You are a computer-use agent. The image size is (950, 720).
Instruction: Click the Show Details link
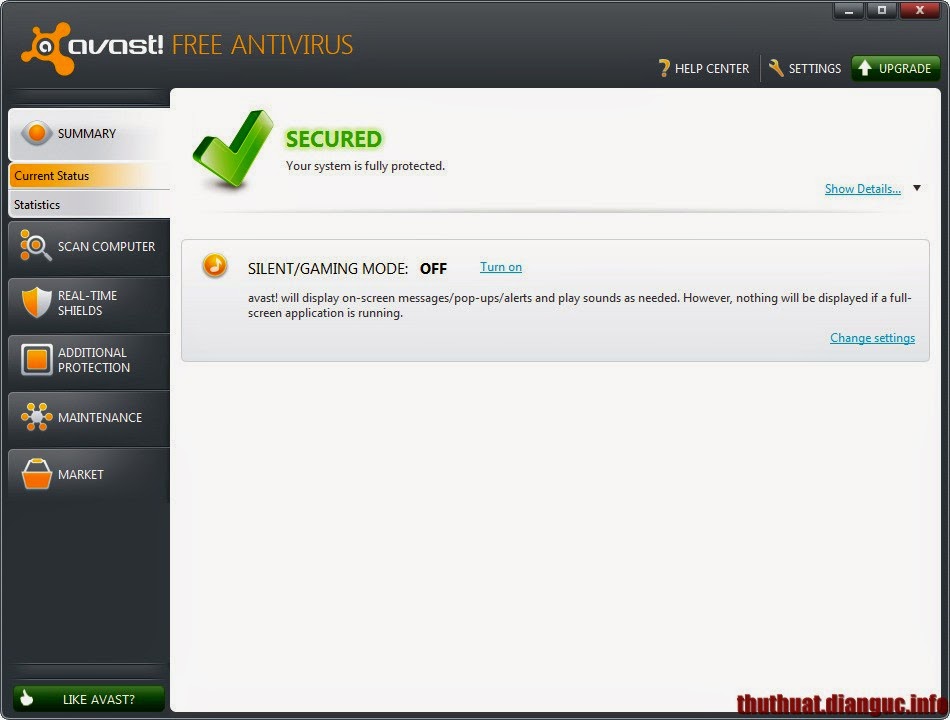863,188
